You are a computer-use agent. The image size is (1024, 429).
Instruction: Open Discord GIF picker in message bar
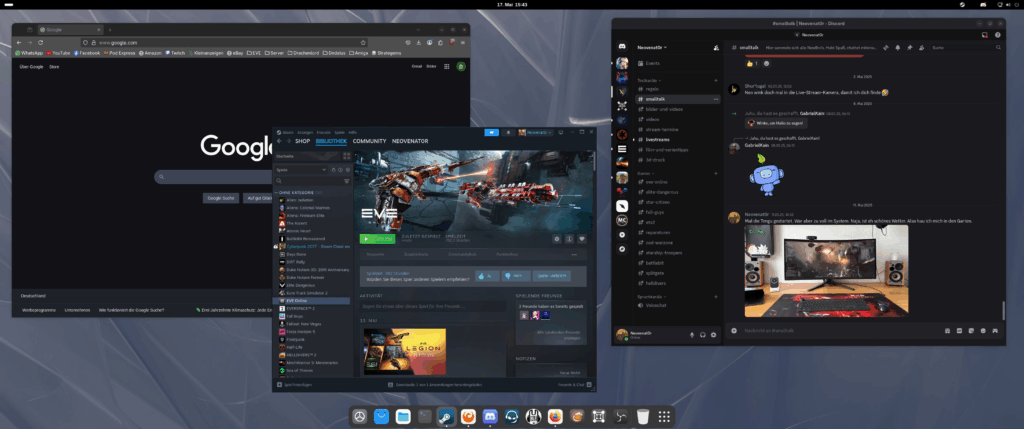point(959,331)
